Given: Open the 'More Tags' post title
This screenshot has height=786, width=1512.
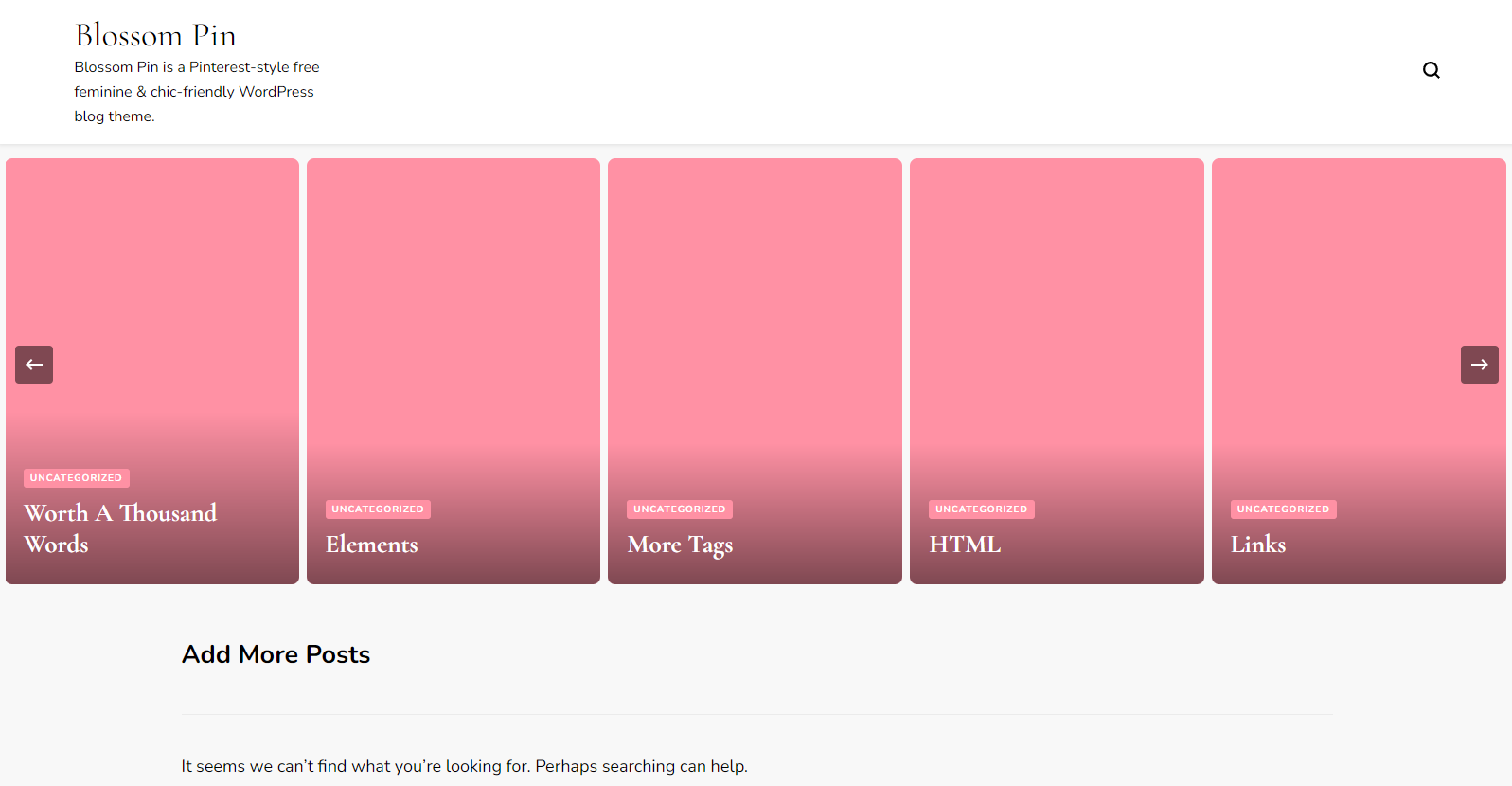Looking at the screenshot, I should click(x=680, y=545).
